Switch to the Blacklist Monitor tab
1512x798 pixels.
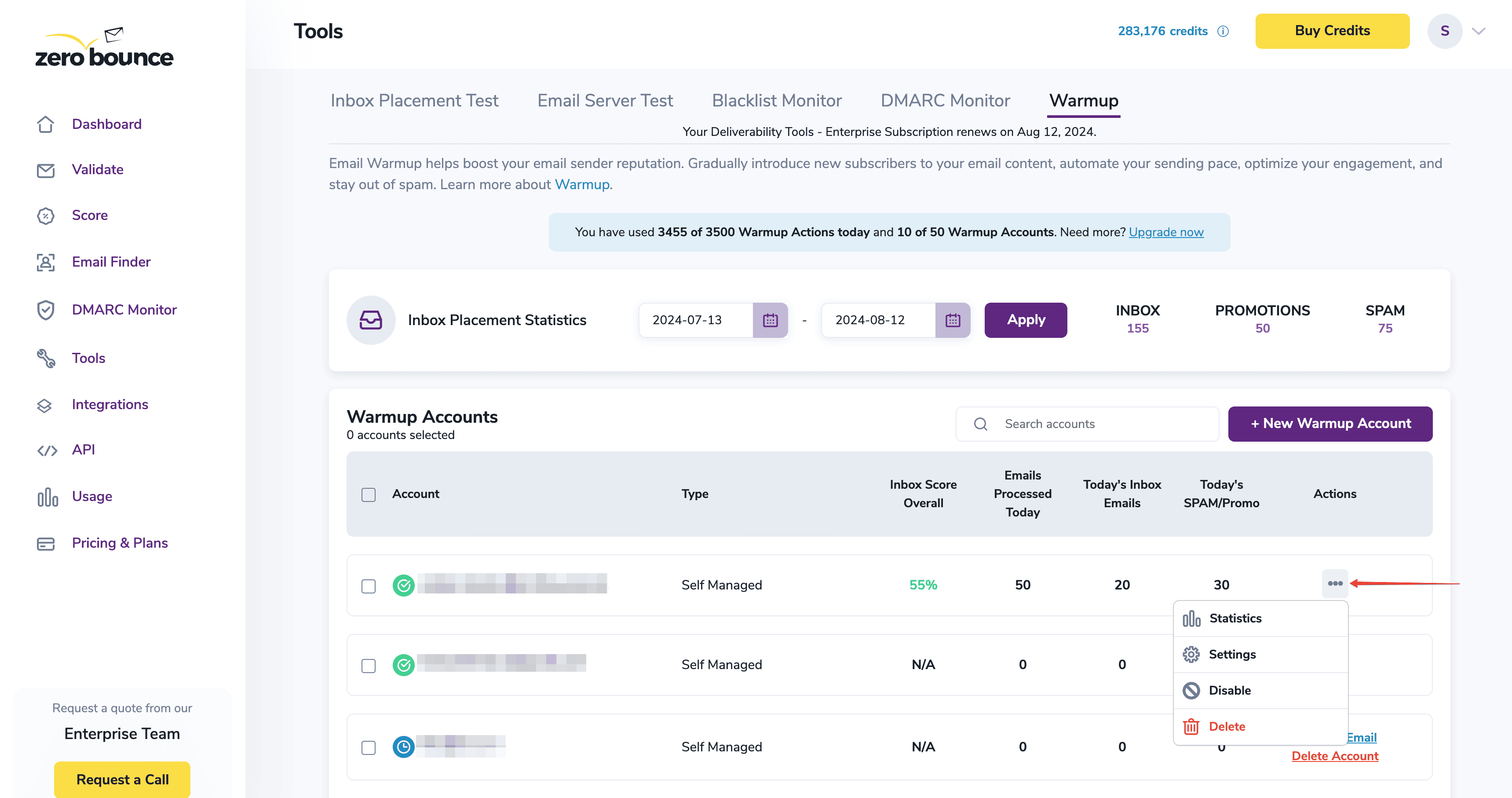click(777, 100)
